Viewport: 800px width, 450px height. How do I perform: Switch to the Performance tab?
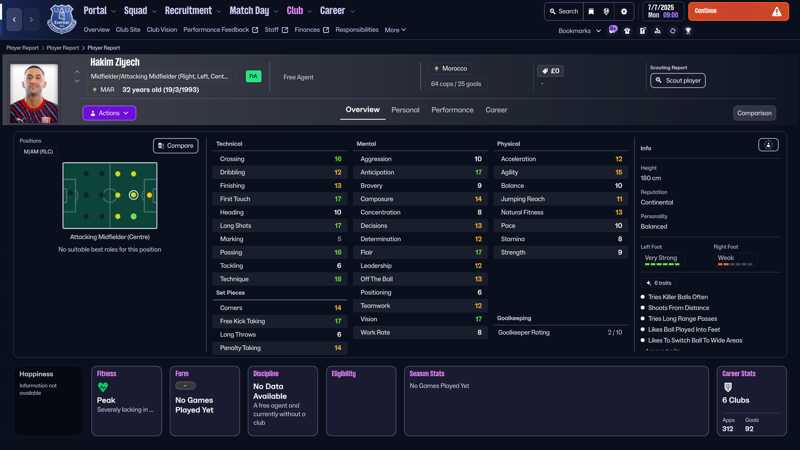452,110
